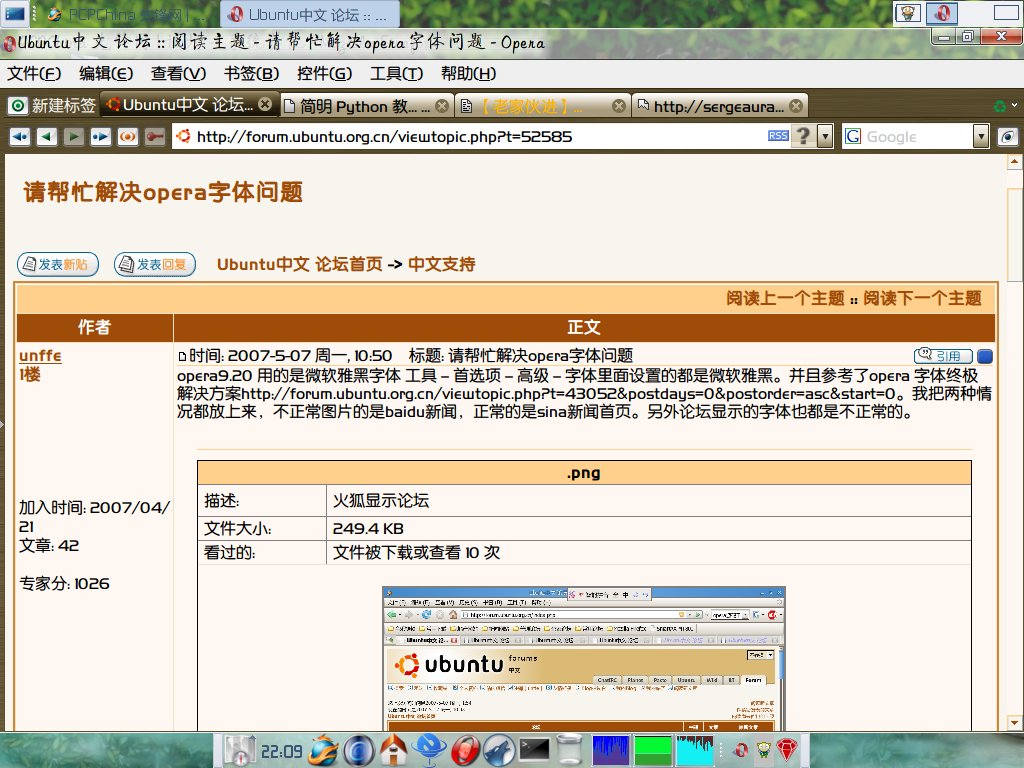Click the blue swirl icon in dock
Viewport: 1024px width, 768px height.
click(359, 750)
